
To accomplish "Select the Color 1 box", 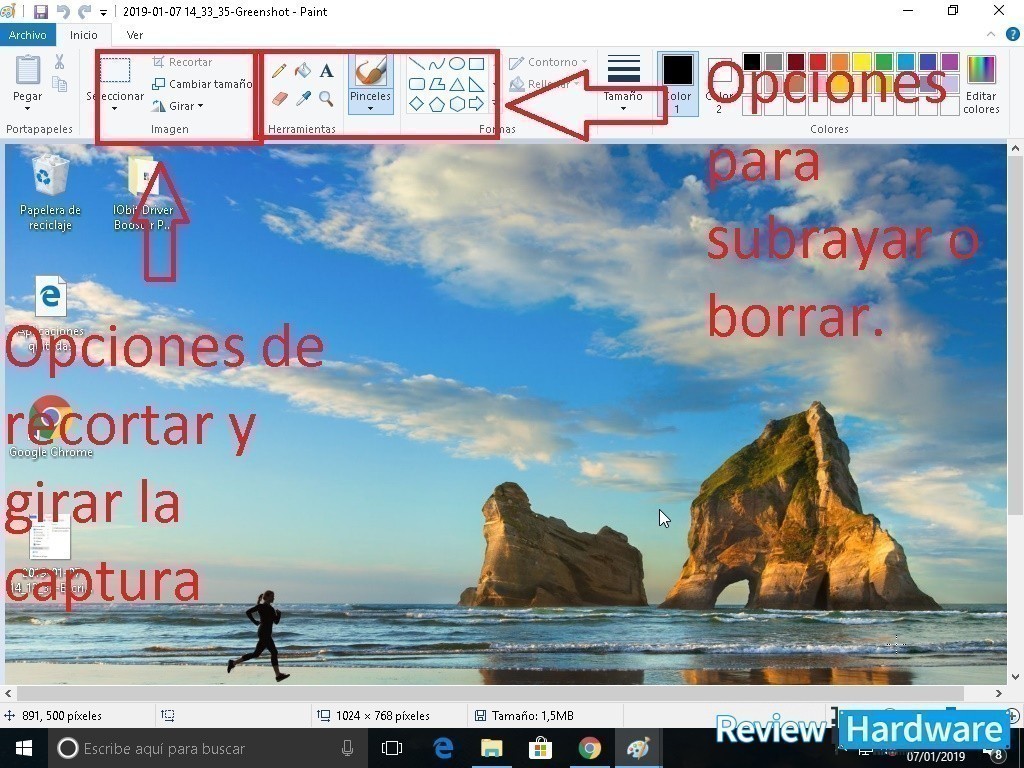I will click(x=678, y=84).
